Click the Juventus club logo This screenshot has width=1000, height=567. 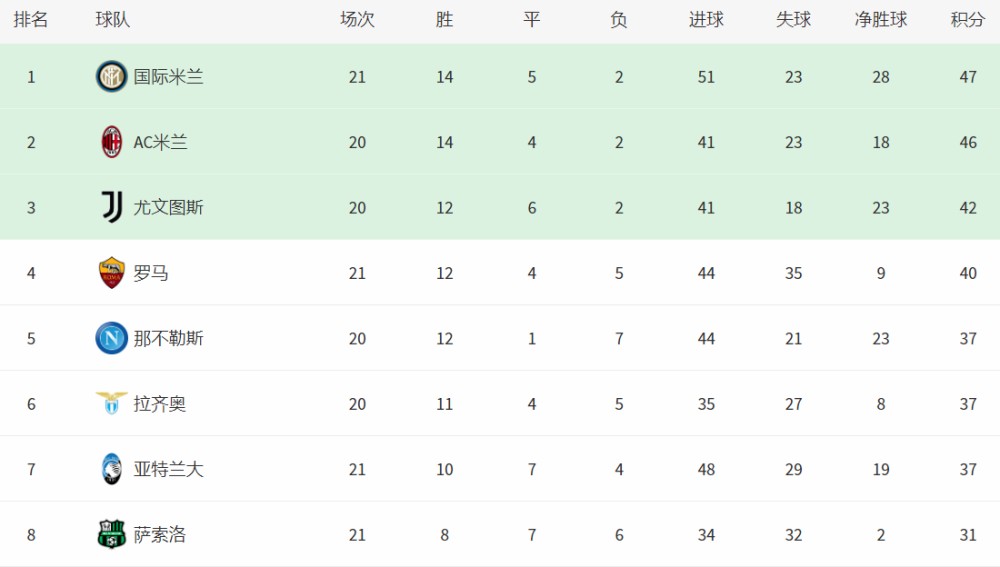[111, 207]
